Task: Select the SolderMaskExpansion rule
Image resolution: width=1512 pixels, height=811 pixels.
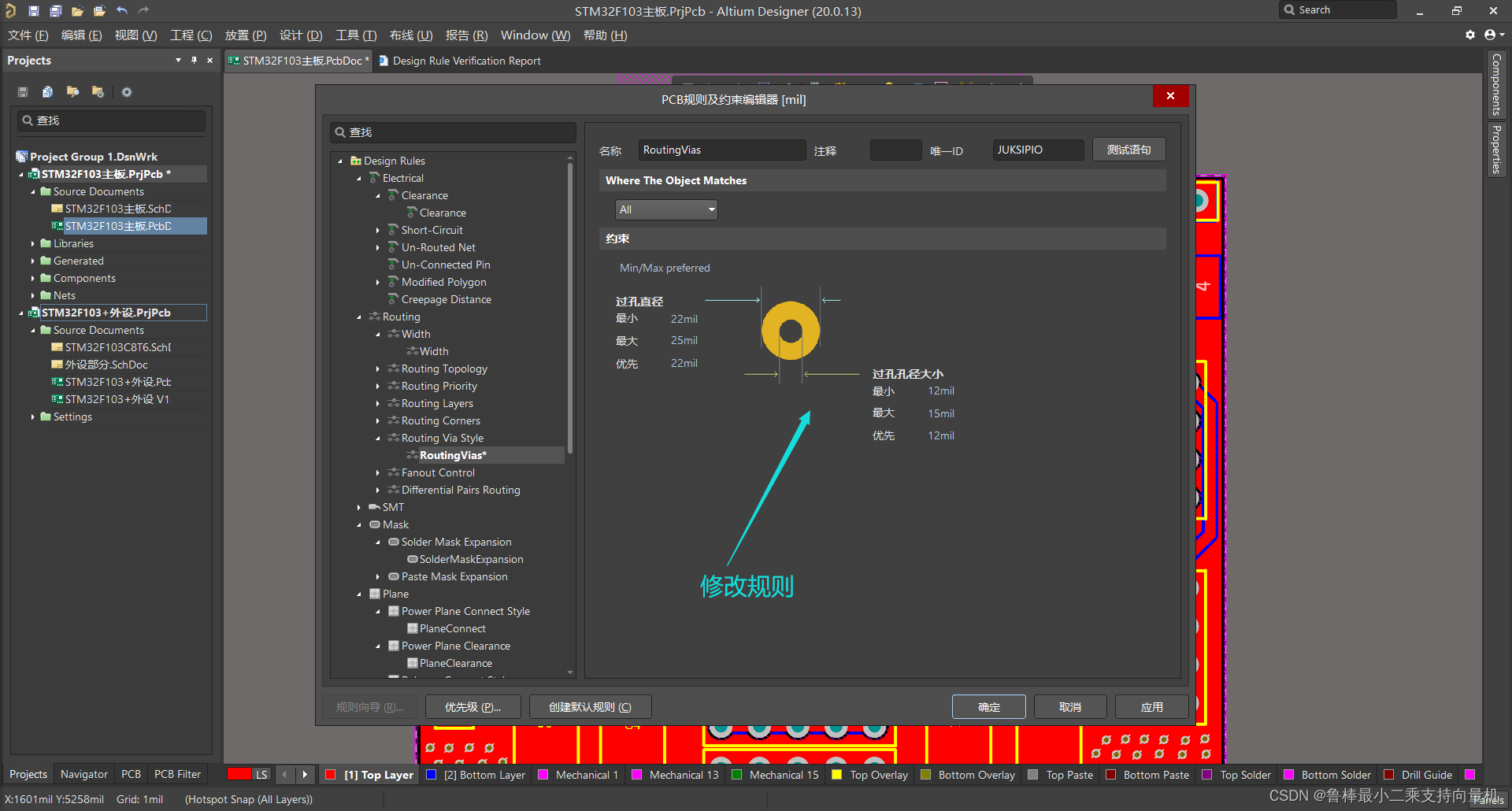Action: pyautogui.click(x=471, y=560)
